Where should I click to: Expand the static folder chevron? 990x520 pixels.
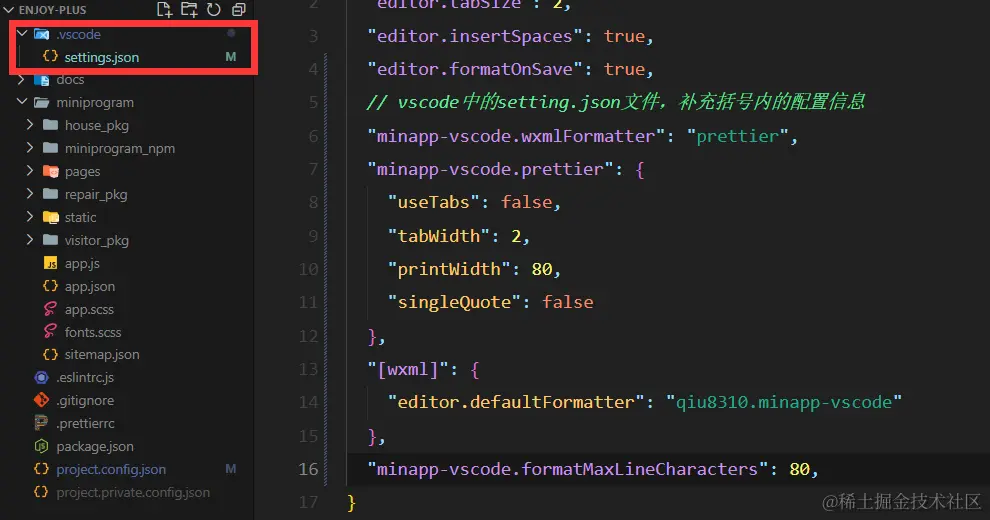(30, 216)
